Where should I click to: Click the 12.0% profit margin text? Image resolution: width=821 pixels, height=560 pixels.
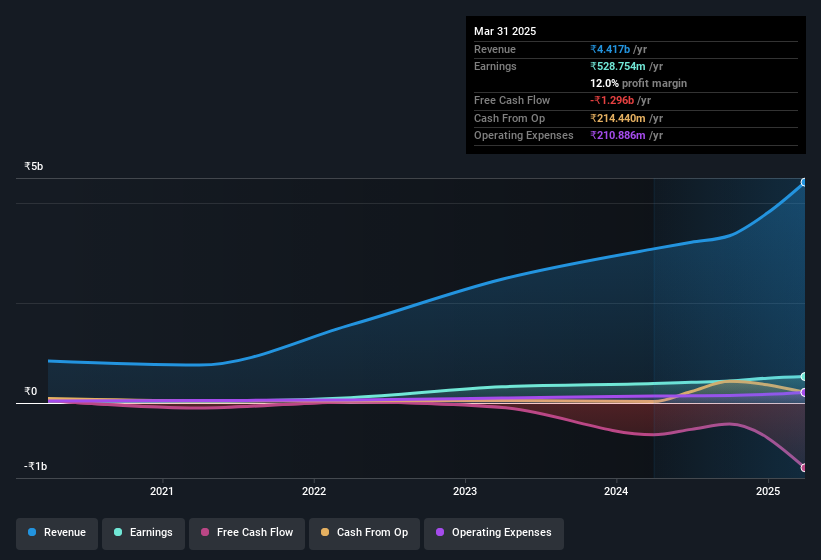click(638, 83)
